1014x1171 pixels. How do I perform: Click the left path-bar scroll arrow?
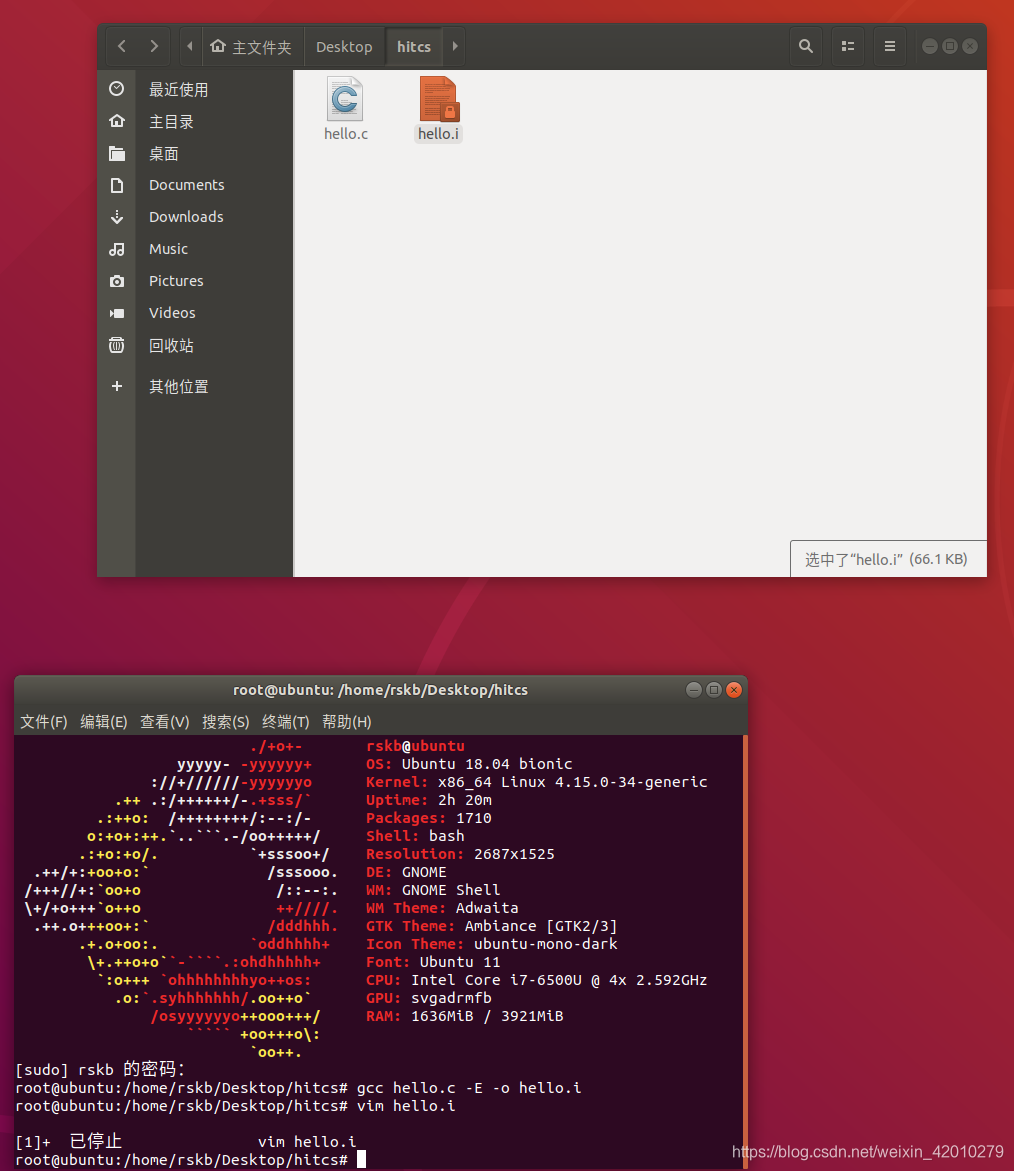point(190,46)
